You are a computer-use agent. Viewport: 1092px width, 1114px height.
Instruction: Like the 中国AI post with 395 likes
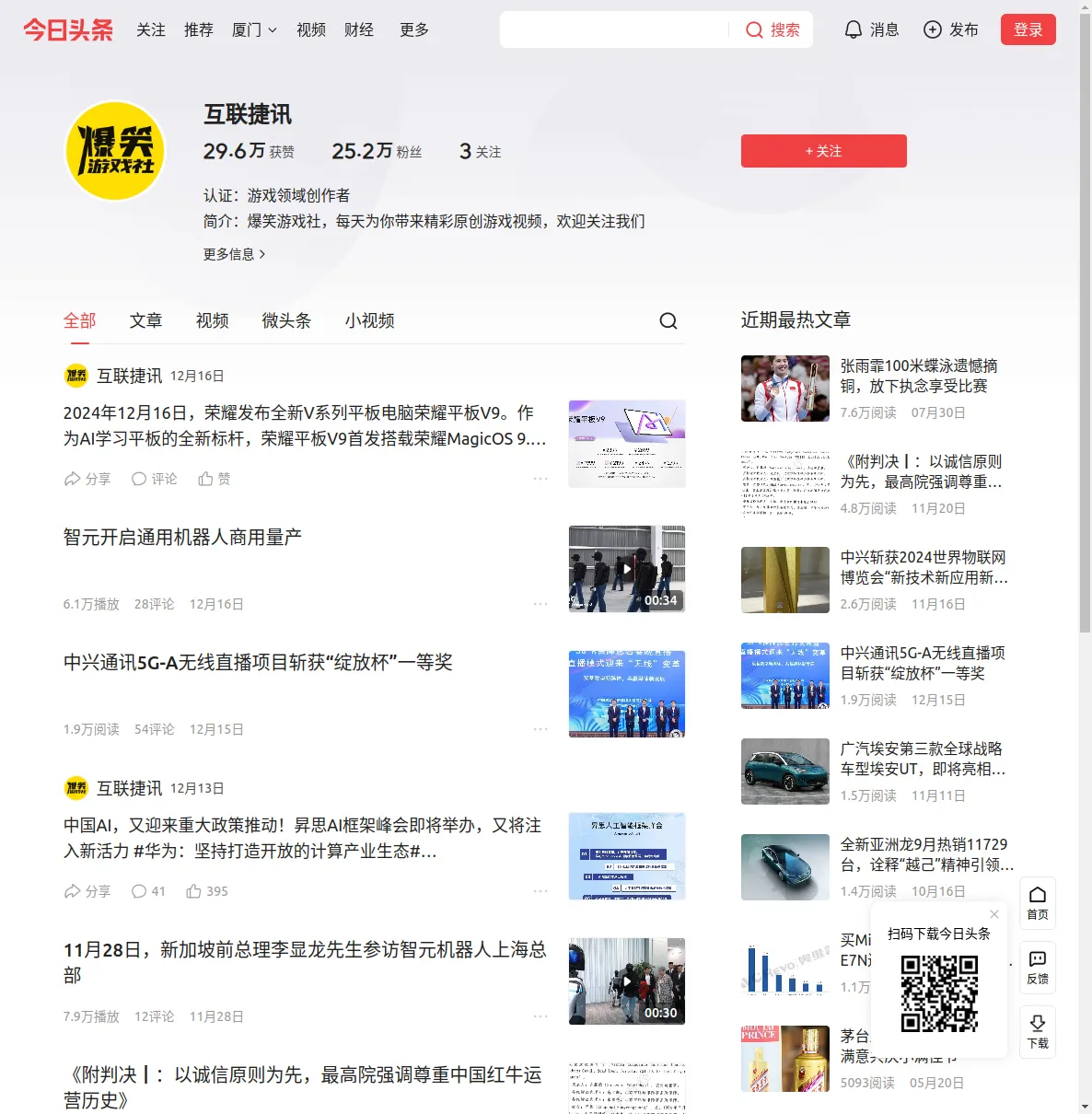(x=207, y=891)
